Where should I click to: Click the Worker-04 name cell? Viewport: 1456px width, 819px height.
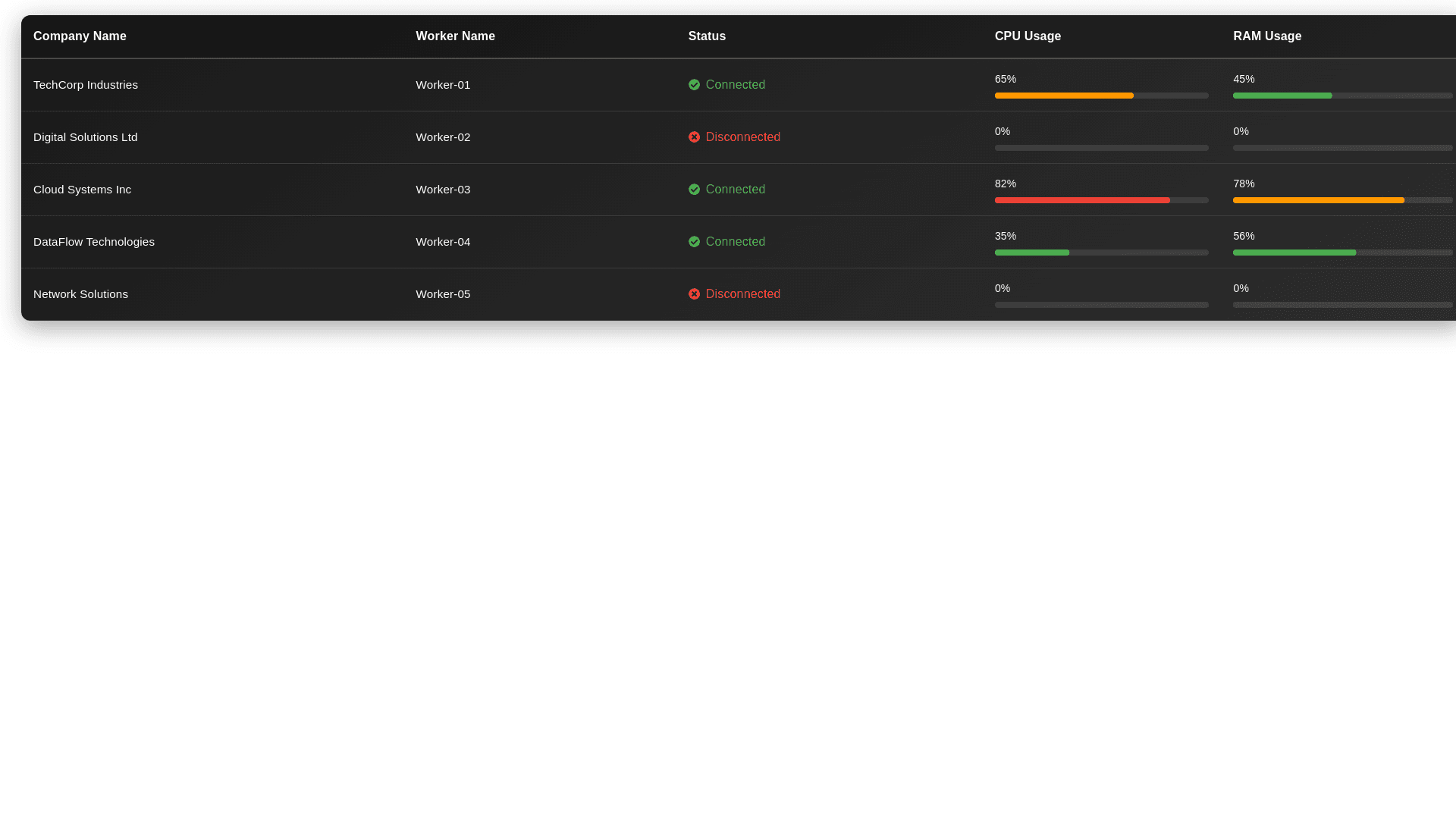tap(443, 242)
